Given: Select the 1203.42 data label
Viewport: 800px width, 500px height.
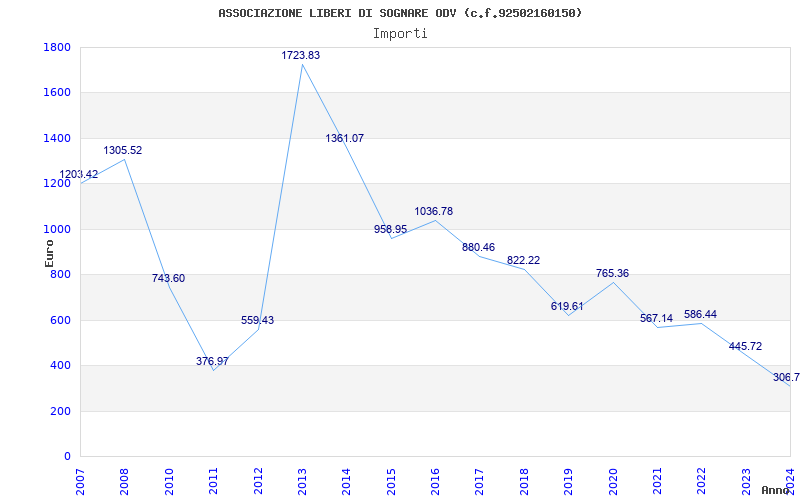Looking at the screenshot, I should [79, 174].
